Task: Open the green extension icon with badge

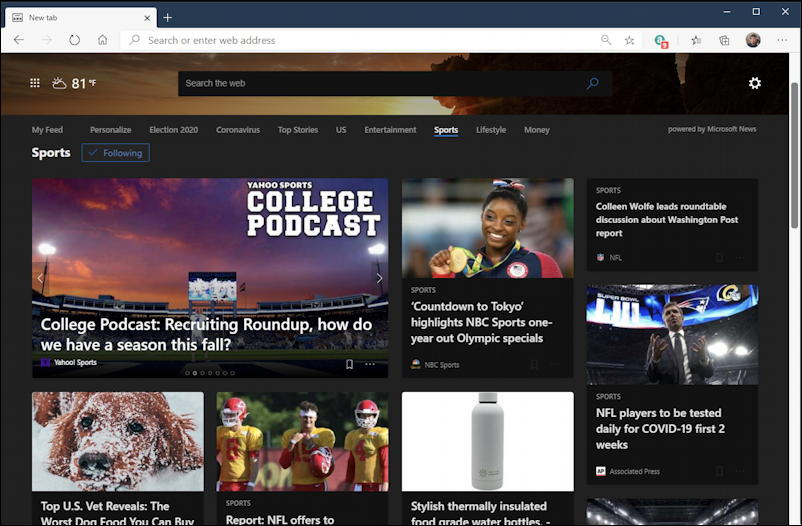Action: (x=661, y=40)
